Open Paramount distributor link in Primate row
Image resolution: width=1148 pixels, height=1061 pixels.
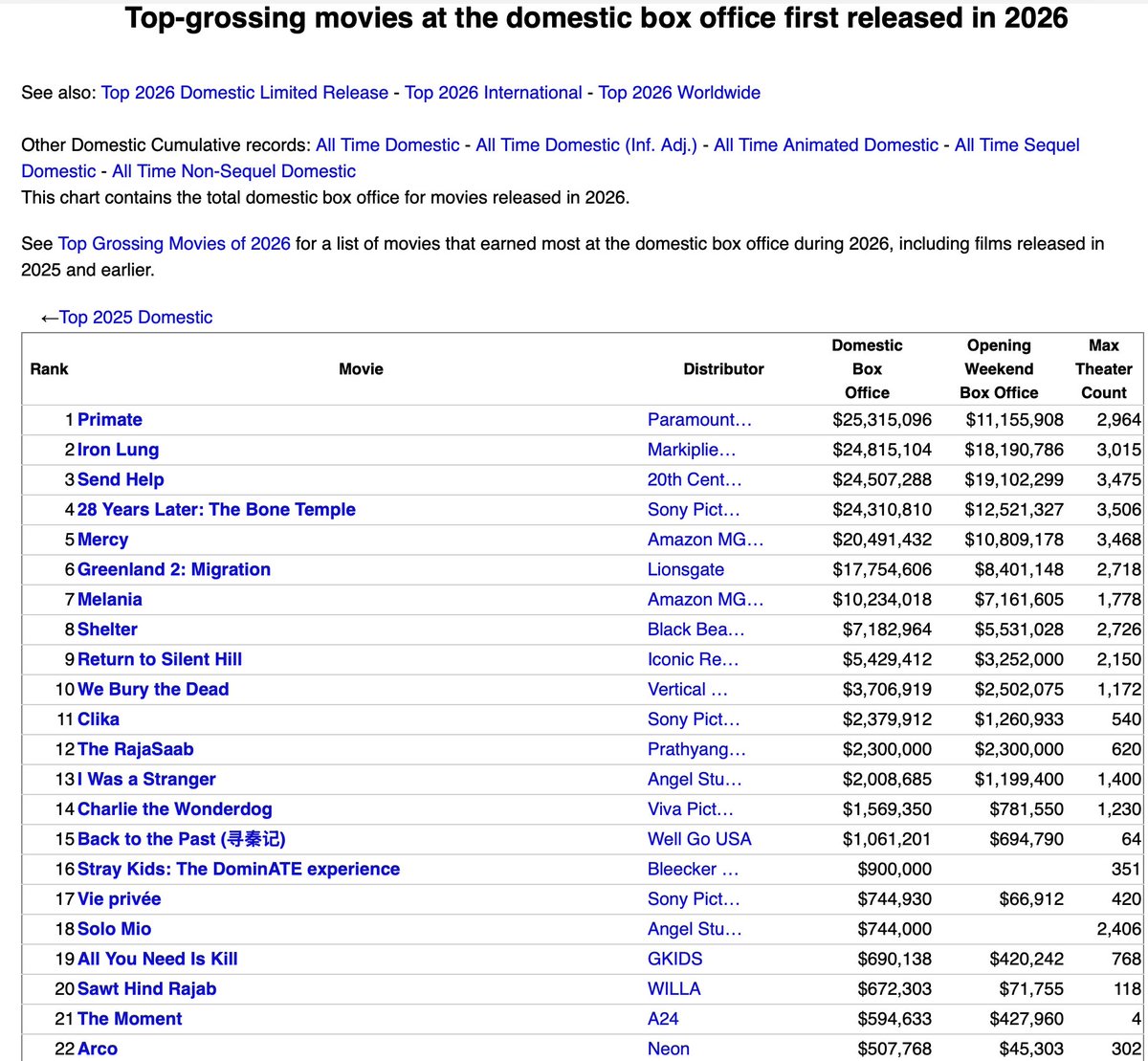click(x=700, y=420)
